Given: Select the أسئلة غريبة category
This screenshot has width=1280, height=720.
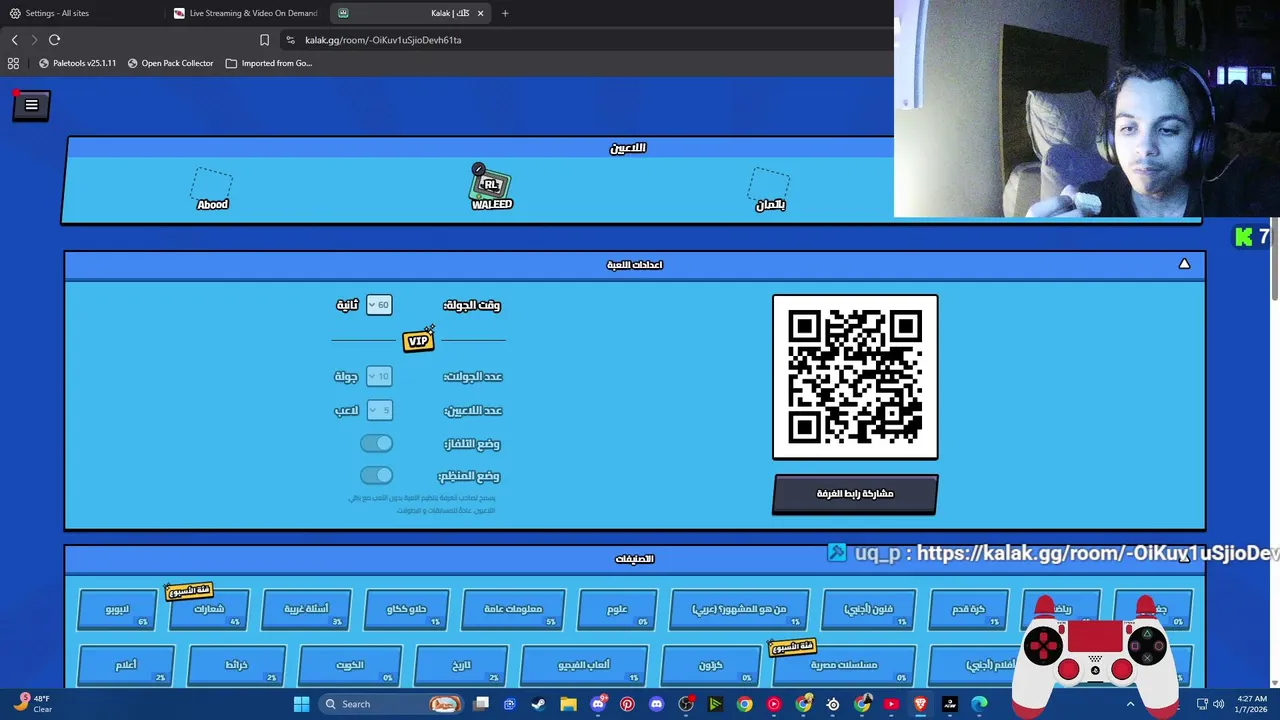Looking at the screenshot, I should [x=306, y=609].
